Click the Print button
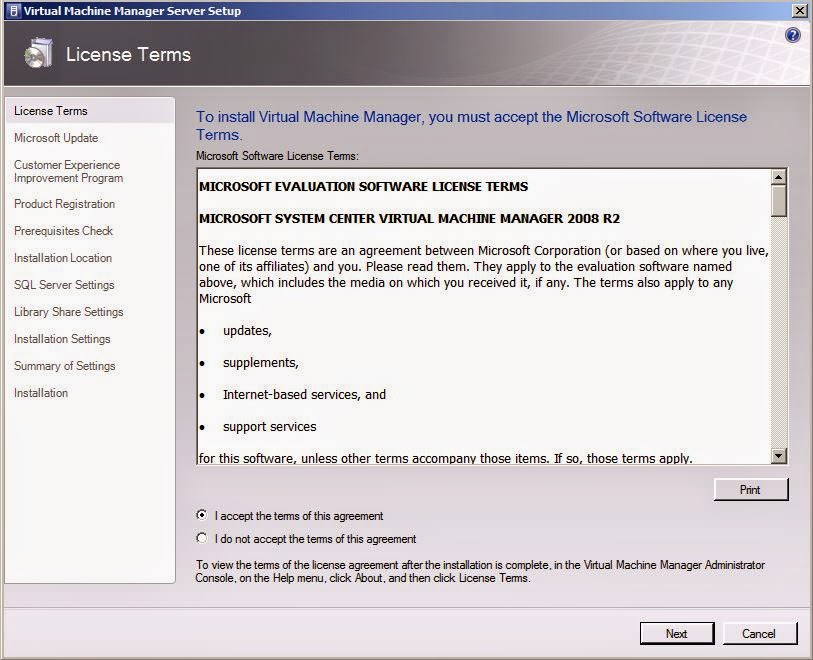 point(751,489)
